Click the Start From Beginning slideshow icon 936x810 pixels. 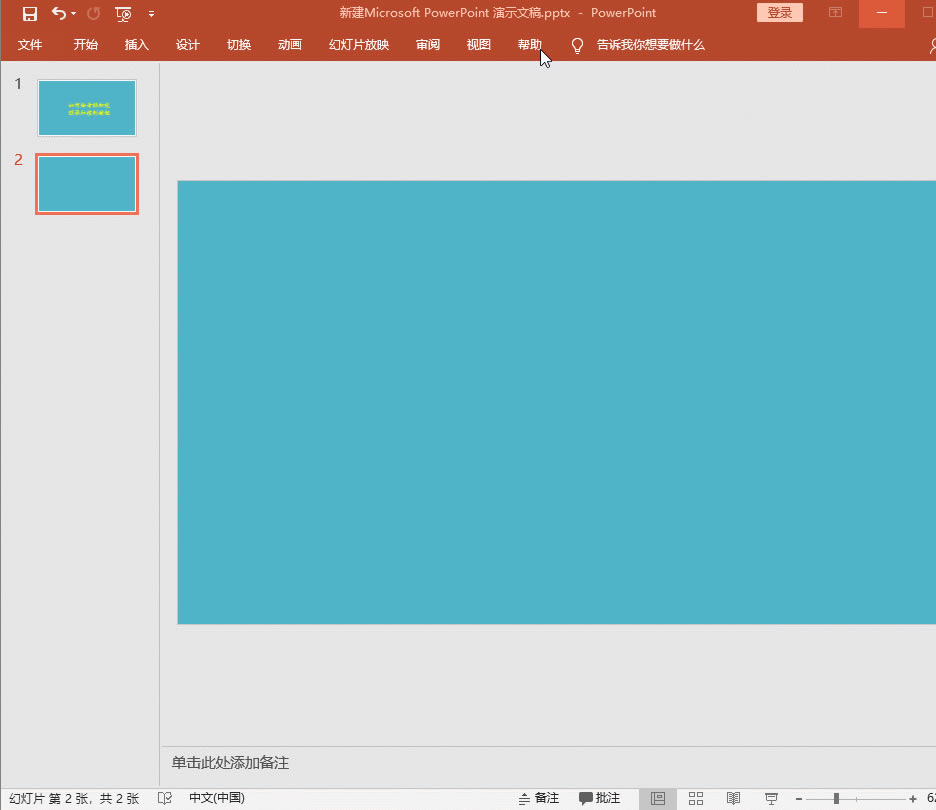[x=123, y=13]
